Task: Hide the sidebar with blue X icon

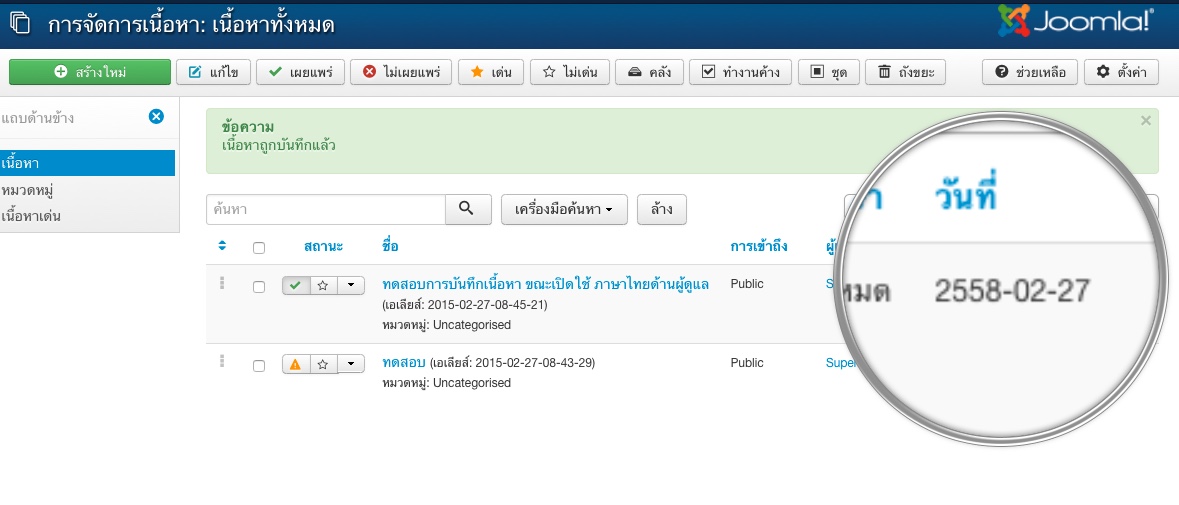Action: [156, 116]
